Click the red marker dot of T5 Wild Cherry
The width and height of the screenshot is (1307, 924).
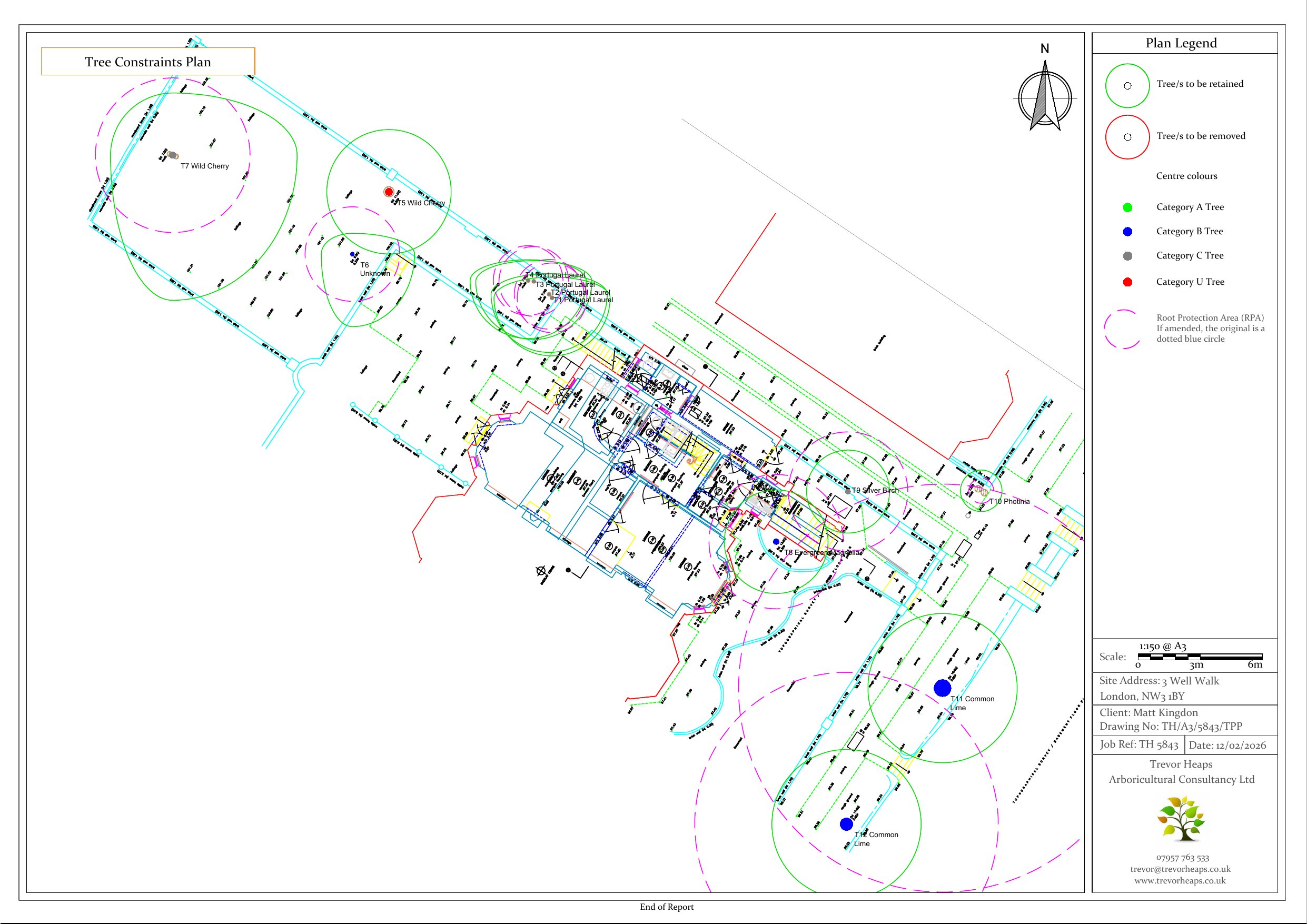tap(389, 192)
